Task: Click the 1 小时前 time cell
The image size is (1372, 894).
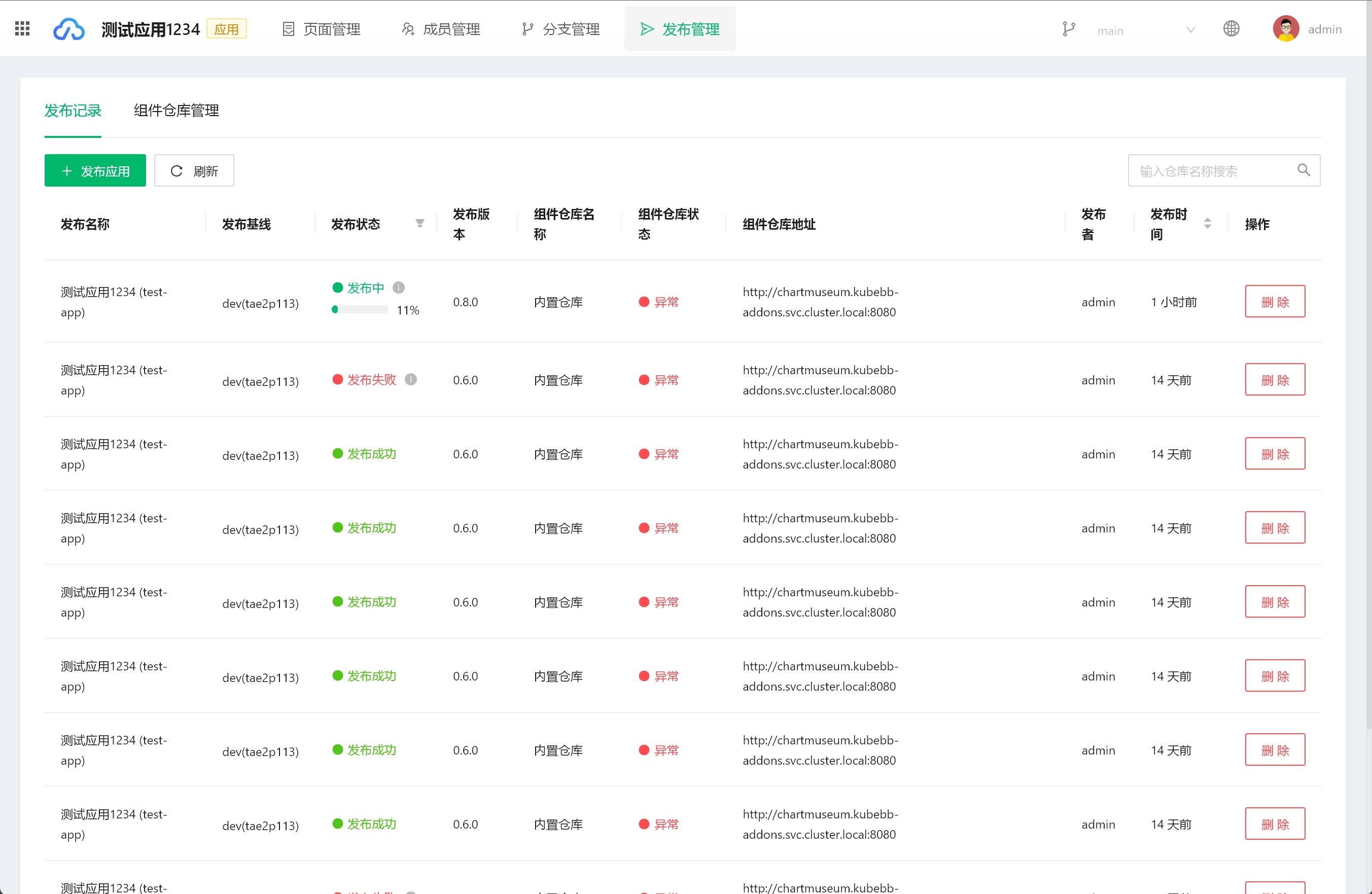Action: click(x=1174, y=302)
